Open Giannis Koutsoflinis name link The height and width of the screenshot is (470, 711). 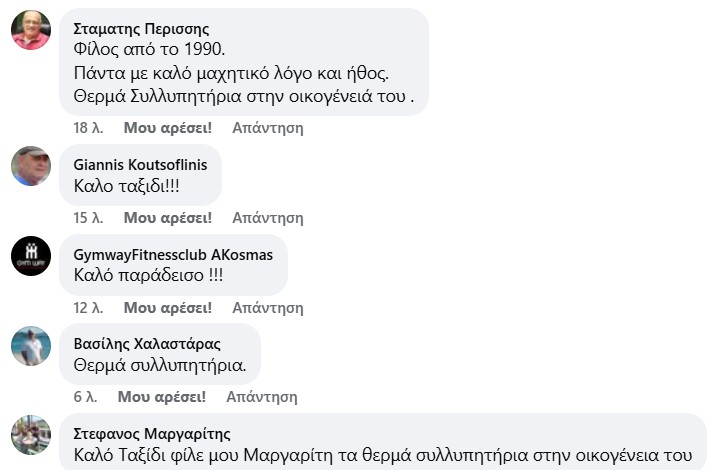click(x=141, y=165)
